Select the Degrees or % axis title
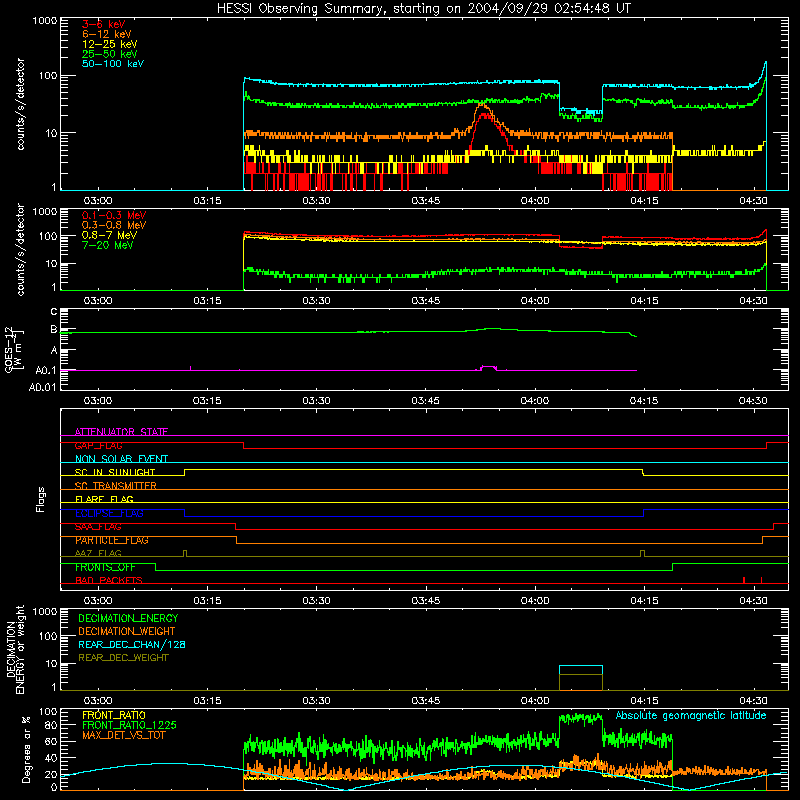Screen dimensions: 800x800 (26, 749)
